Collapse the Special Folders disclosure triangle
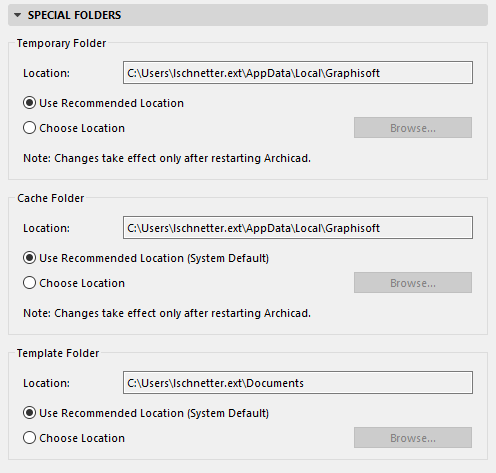Screen dimensions: 496x473 [18, 15]
